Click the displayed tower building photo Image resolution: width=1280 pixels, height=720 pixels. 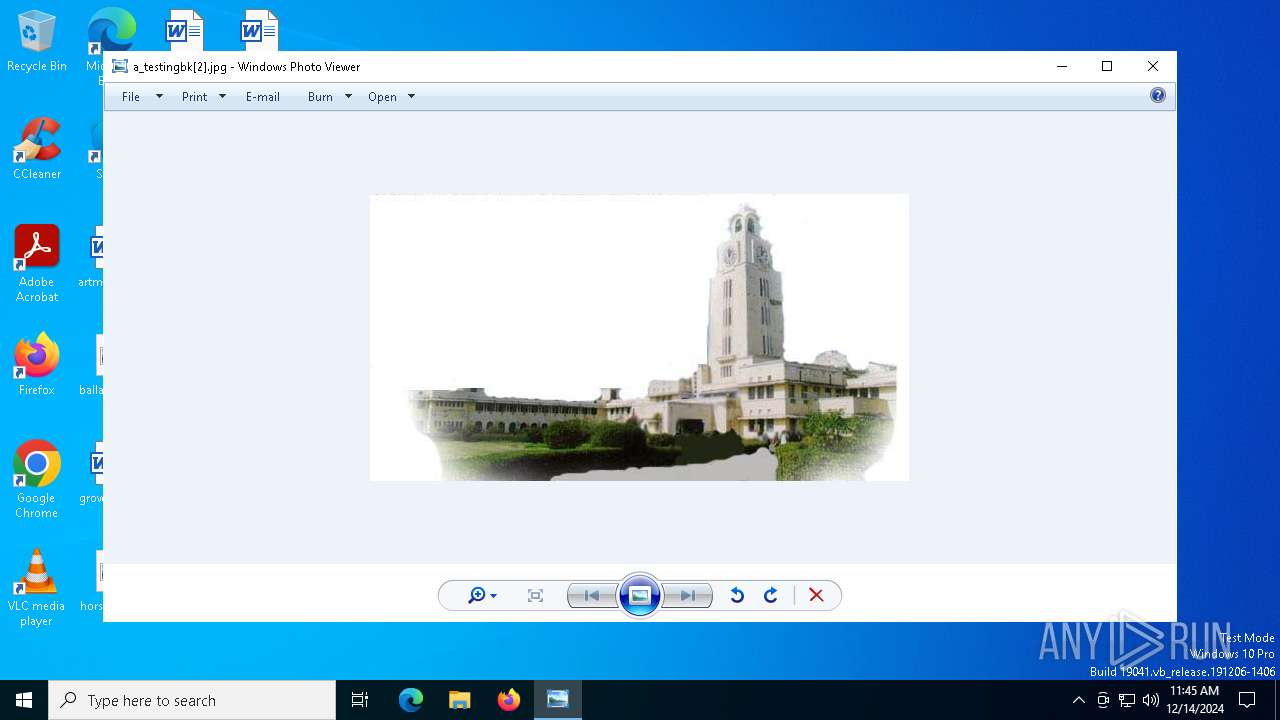[639, 337]
